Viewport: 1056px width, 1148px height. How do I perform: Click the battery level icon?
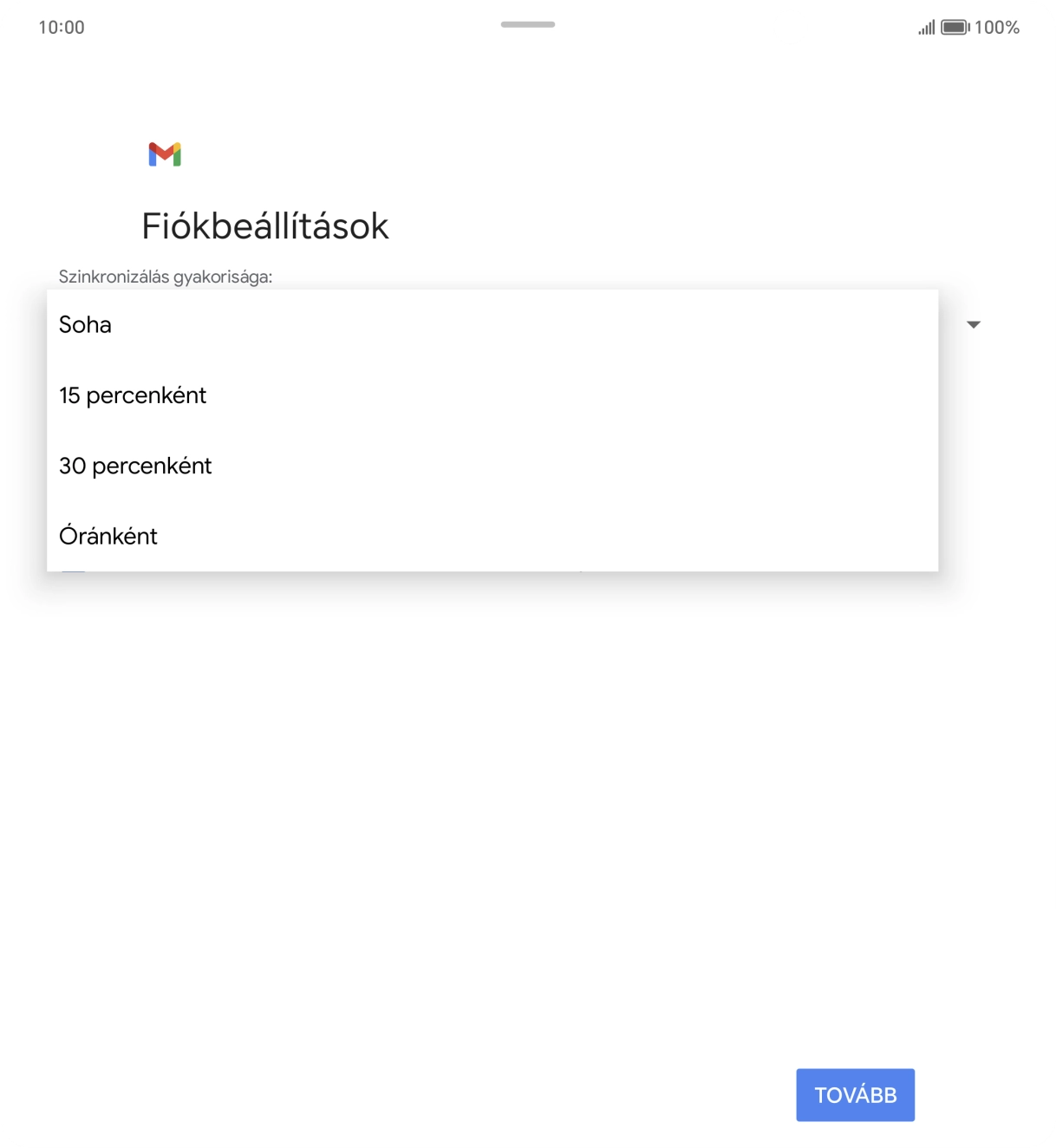pyautogui.click(x=952, y=27)
